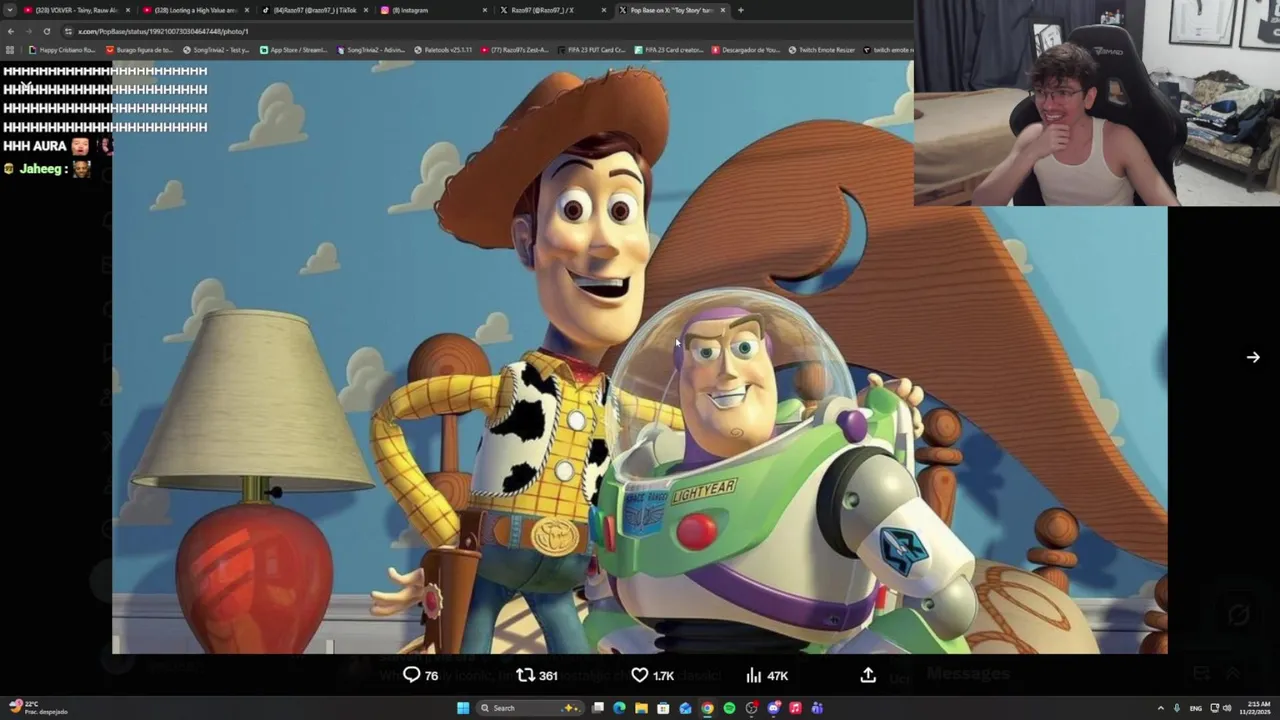Image resolution: width=1280 pixels, height=720 pixels.
Task: Share the post via upload icon
Action: click(x=868, y=676)
